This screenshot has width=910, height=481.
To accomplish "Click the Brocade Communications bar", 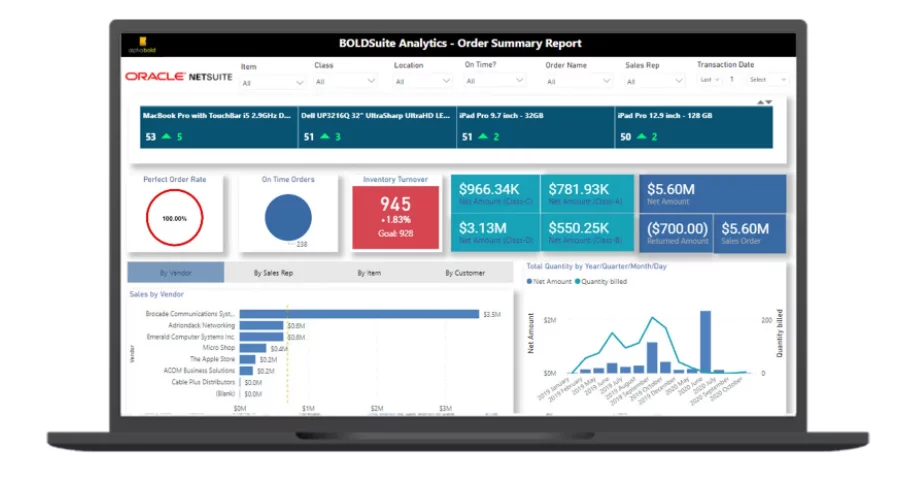I will tap(359, 314).
